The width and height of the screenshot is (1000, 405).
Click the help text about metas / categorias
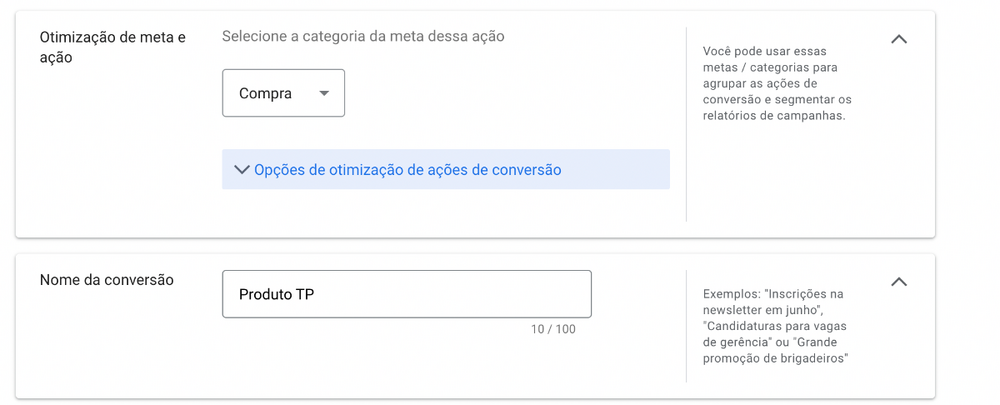(777, 84)
